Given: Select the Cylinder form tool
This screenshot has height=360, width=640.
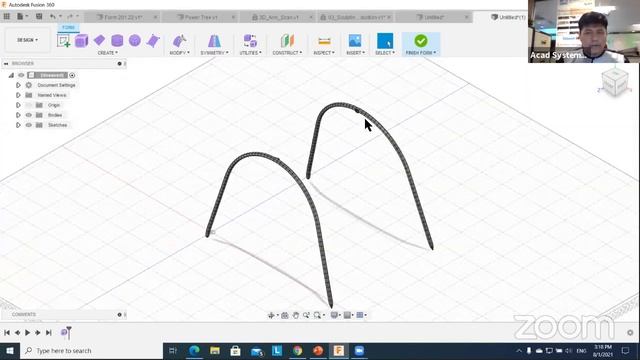Looking at the screenshot, I should point(117,40).
